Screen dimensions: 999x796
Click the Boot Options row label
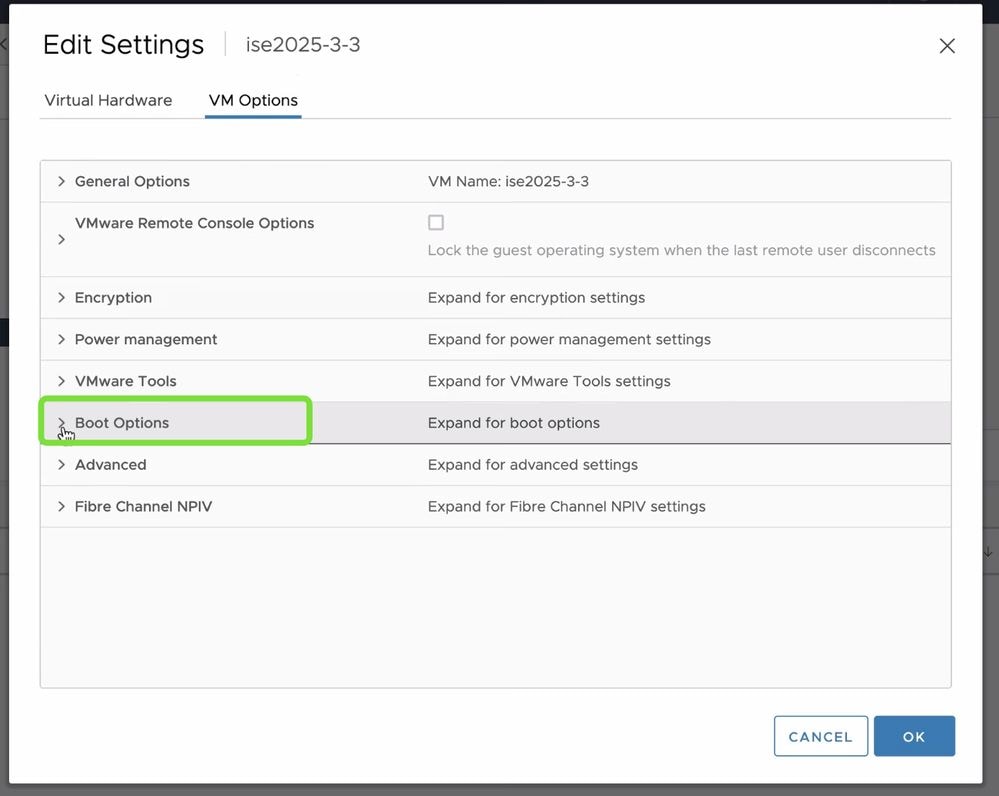click(x=122, y=423)
